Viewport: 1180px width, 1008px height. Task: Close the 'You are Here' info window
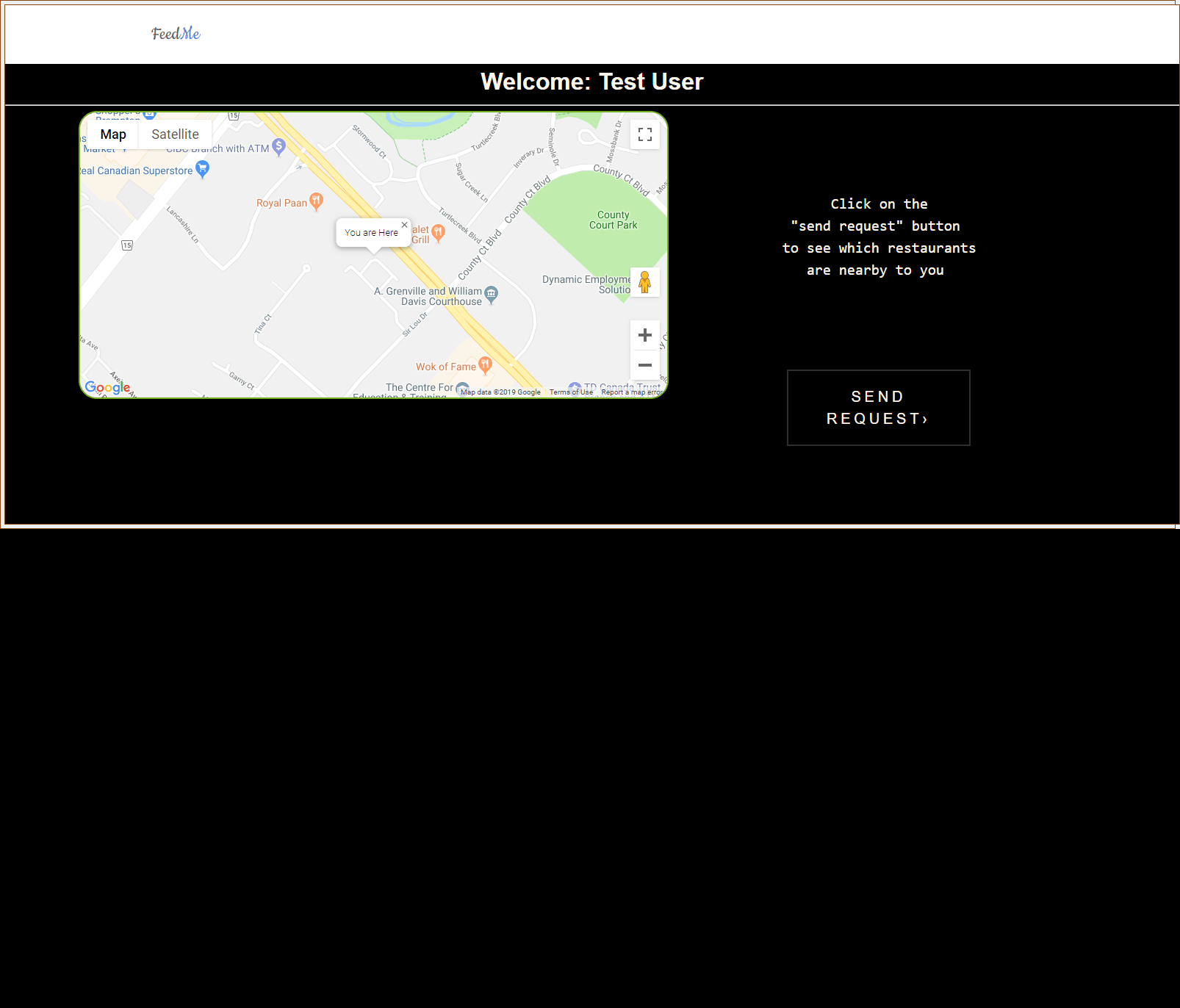(x=404, y=225)
